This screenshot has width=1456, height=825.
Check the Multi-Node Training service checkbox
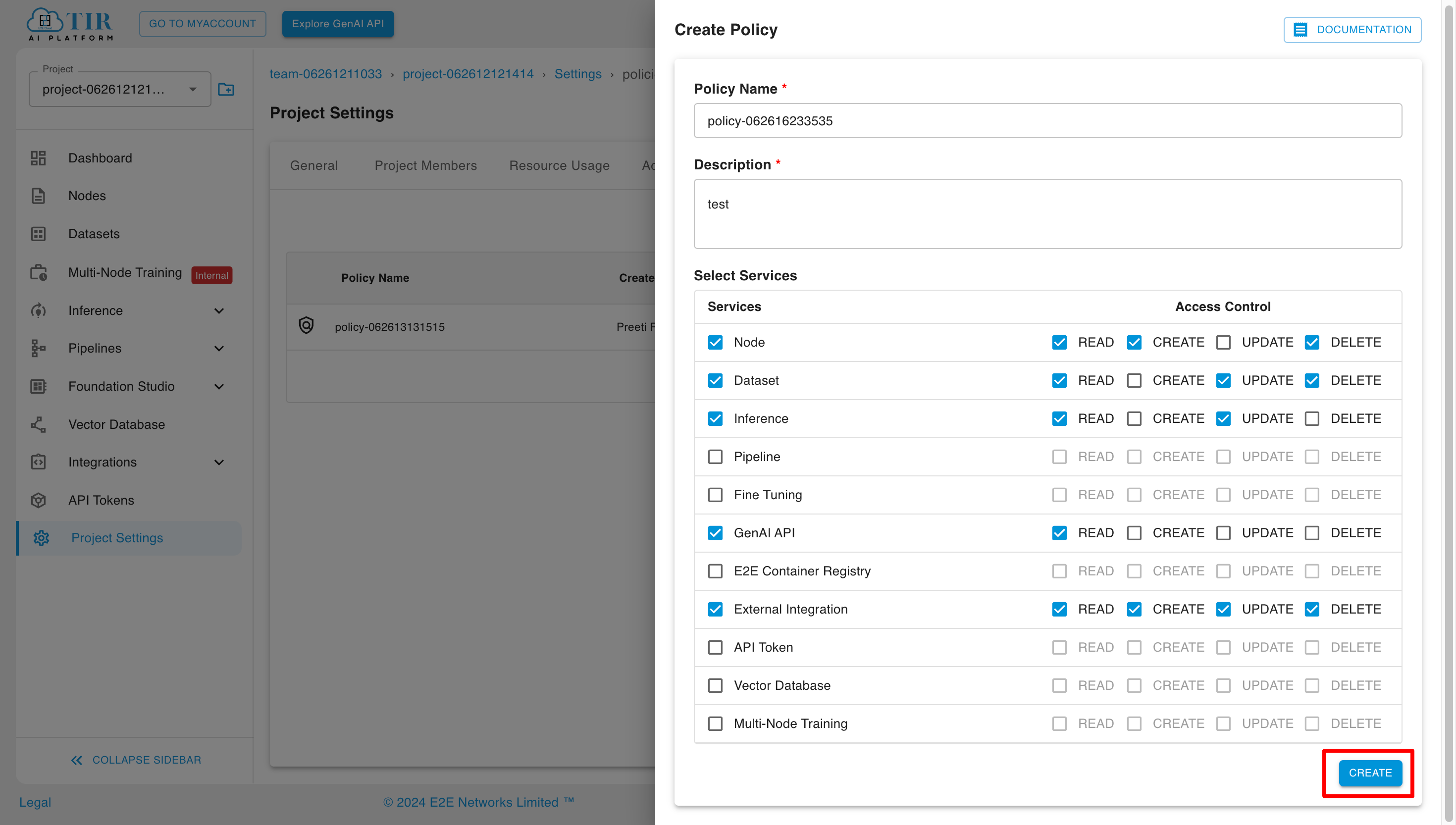click(715, 723)
